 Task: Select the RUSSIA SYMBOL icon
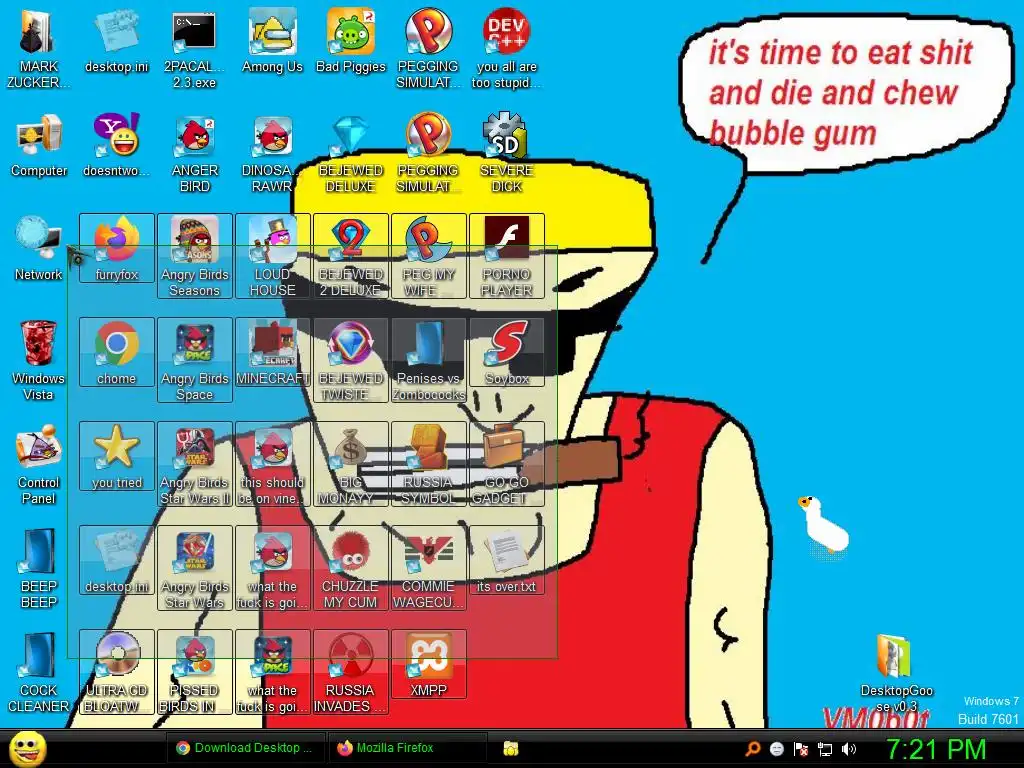coord(428,464)
